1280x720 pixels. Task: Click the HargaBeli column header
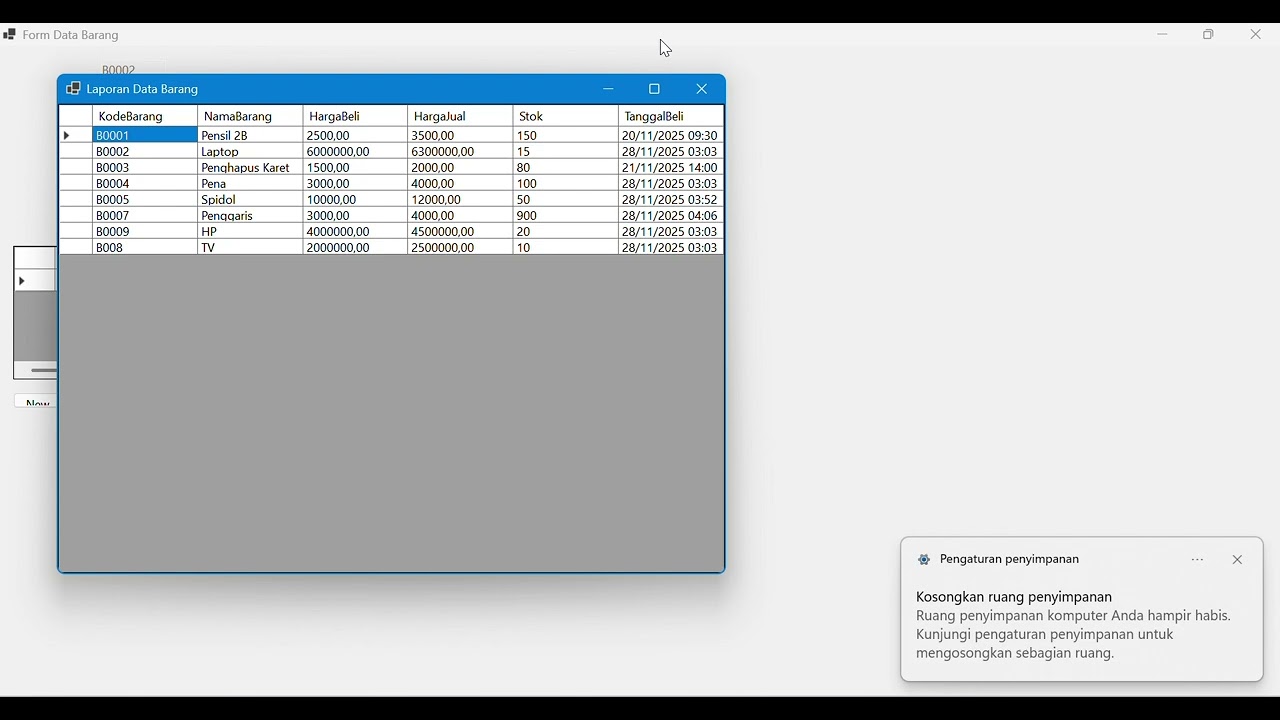coord(355,116)
